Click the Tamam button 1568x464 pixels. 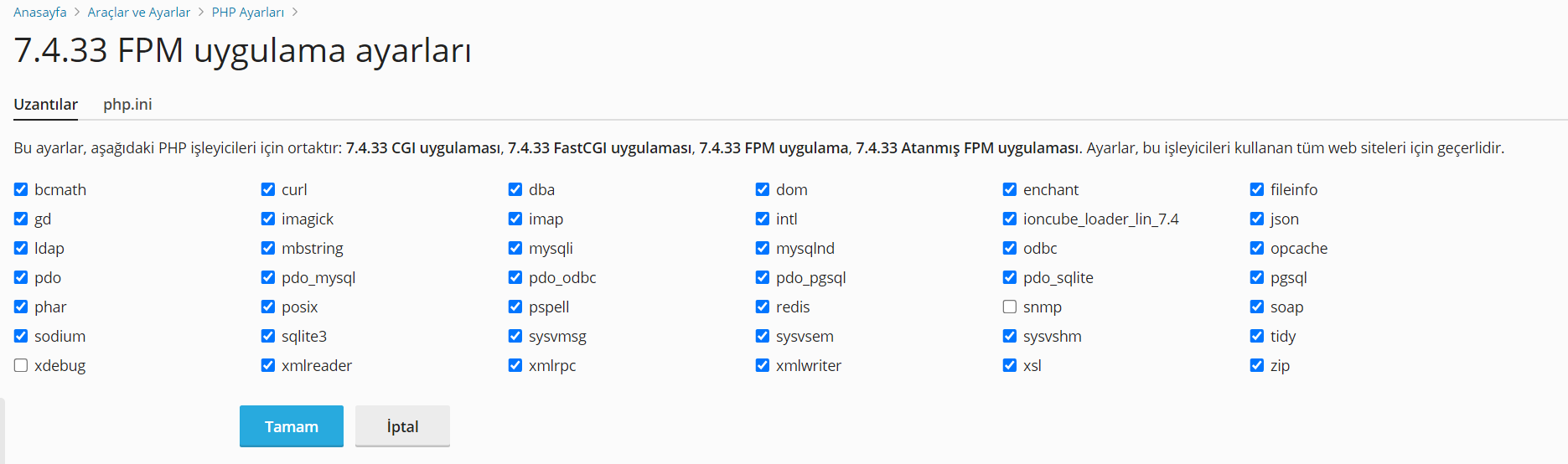[292, 426]
